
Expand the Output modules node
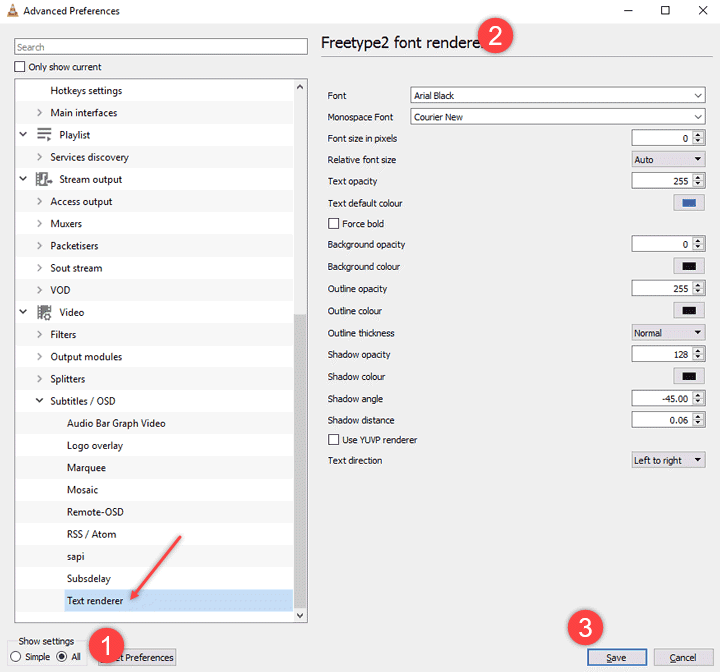click(x=39, y=356)
